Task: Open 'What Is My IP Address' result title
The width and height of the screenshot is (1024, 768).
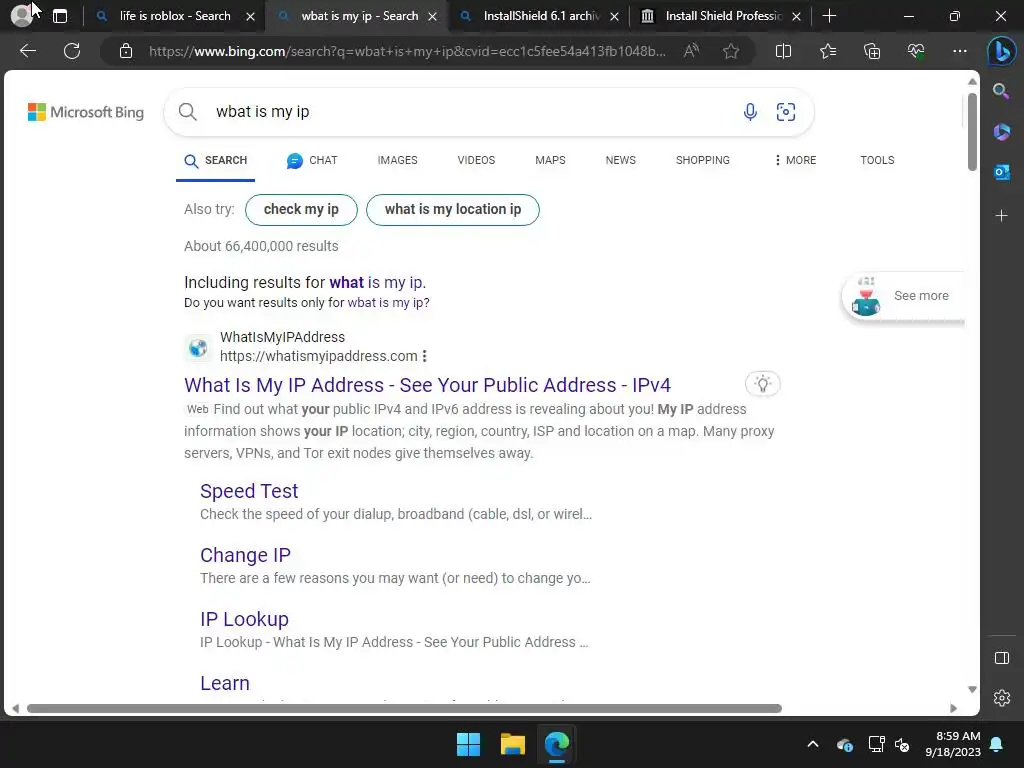Action: [427, 385]
